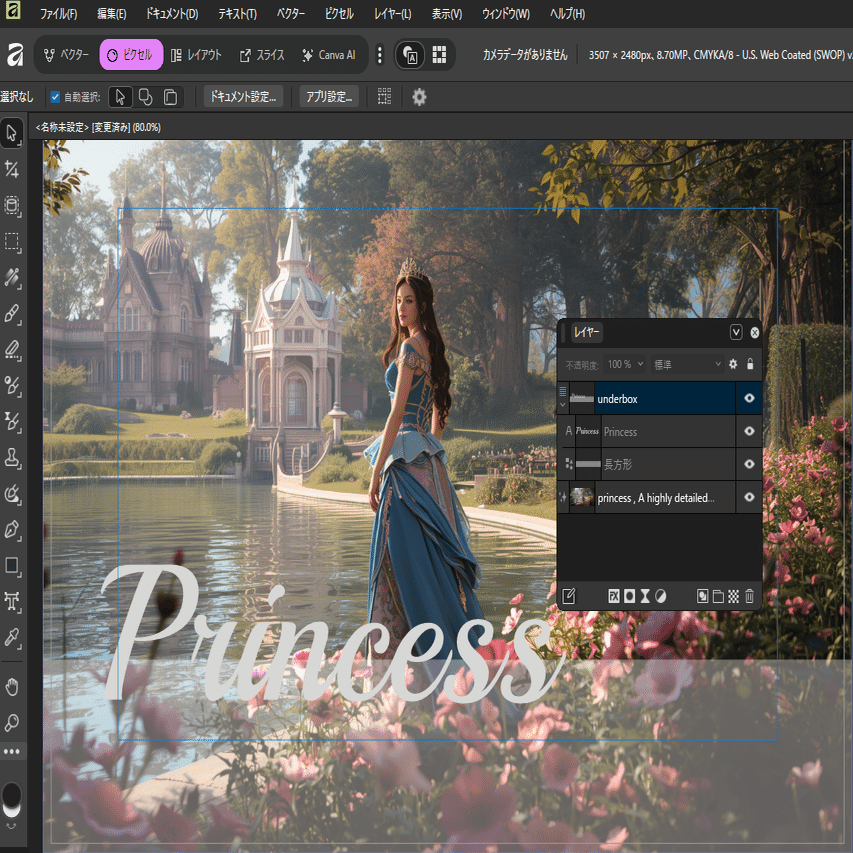
Task: Select the Gradient fill tool
Action: (11, 277)
